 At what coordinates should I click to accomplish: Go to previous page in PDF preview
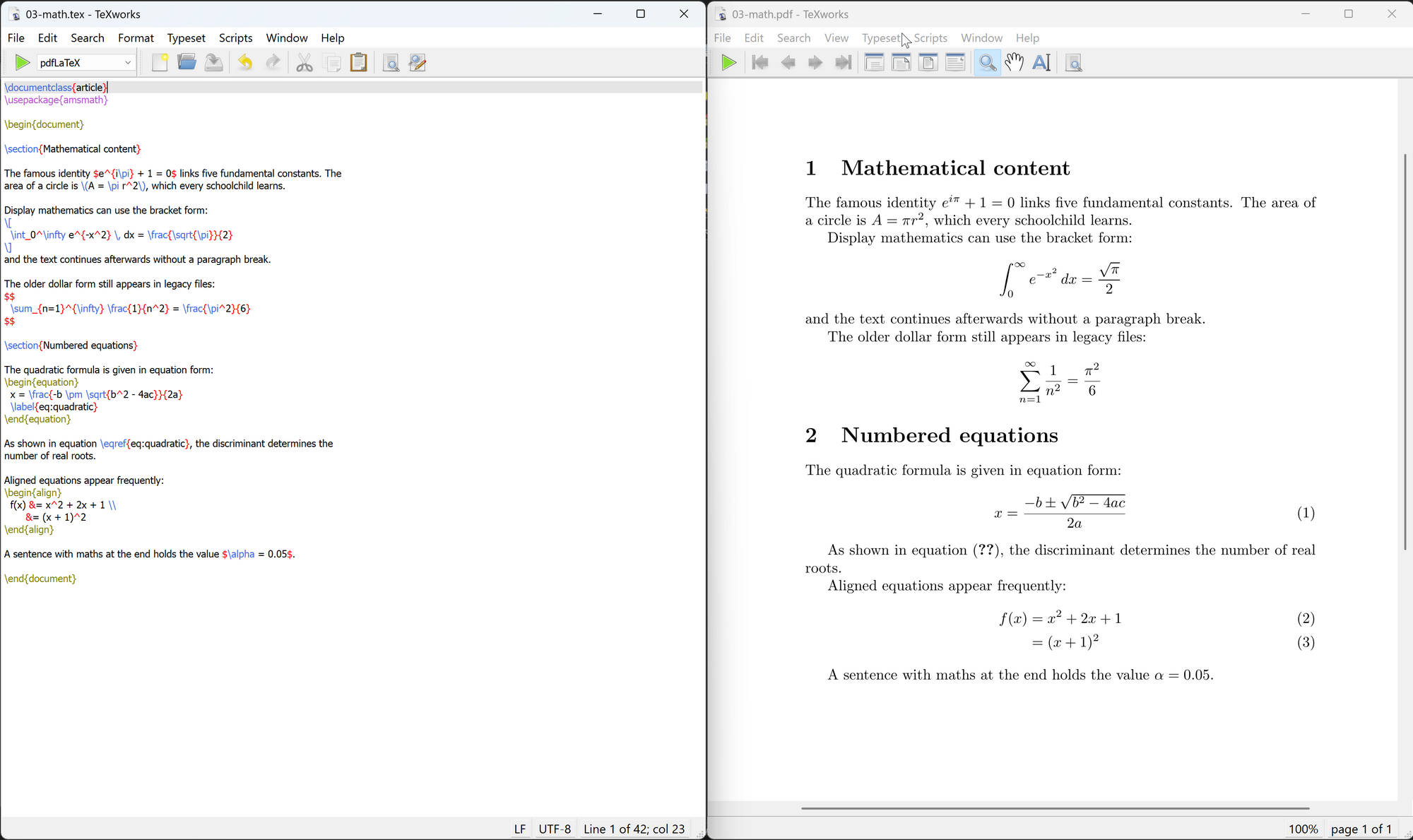coord(788,63)
